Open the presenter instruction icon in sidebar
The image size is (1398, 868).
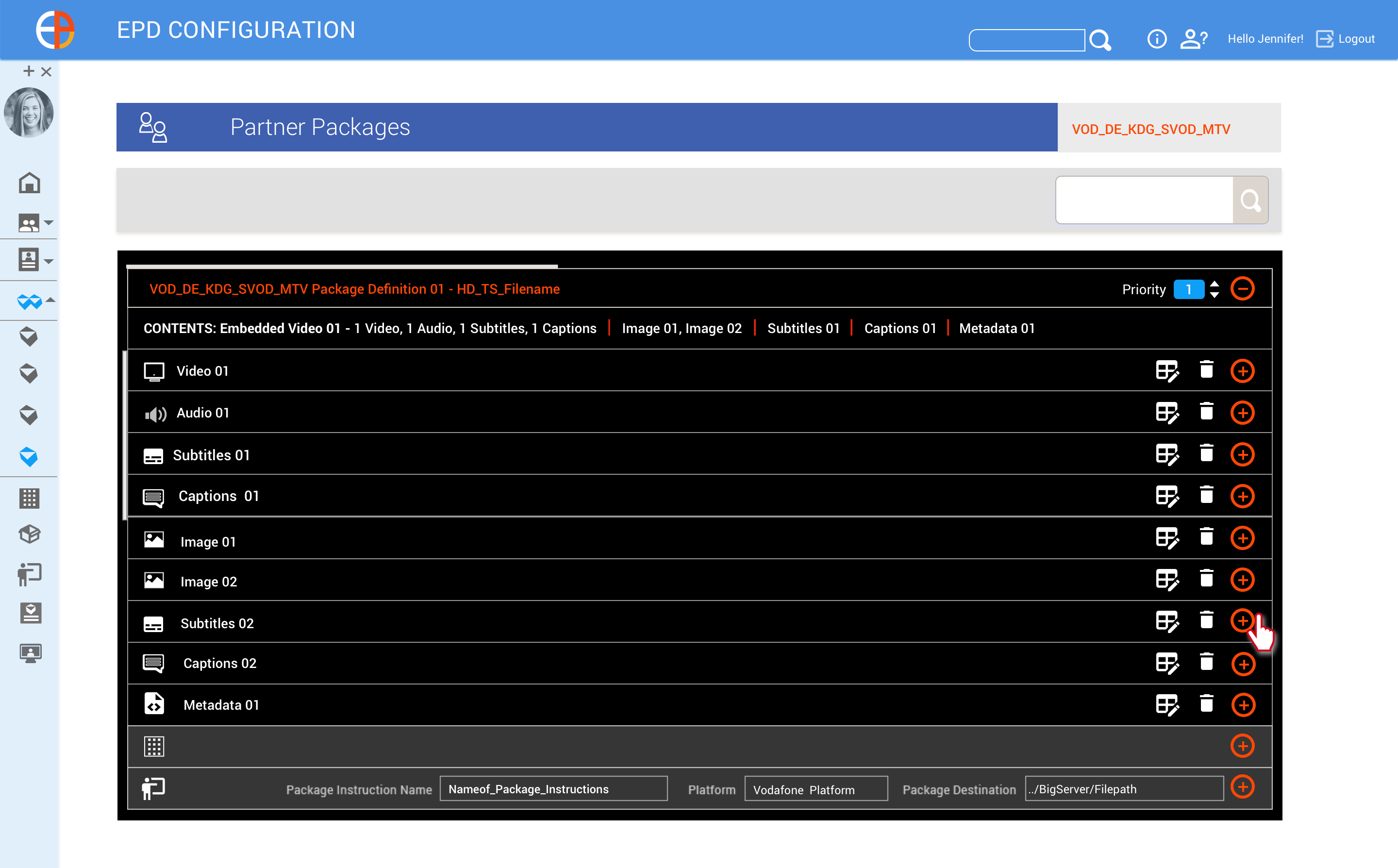click(29, 574)
